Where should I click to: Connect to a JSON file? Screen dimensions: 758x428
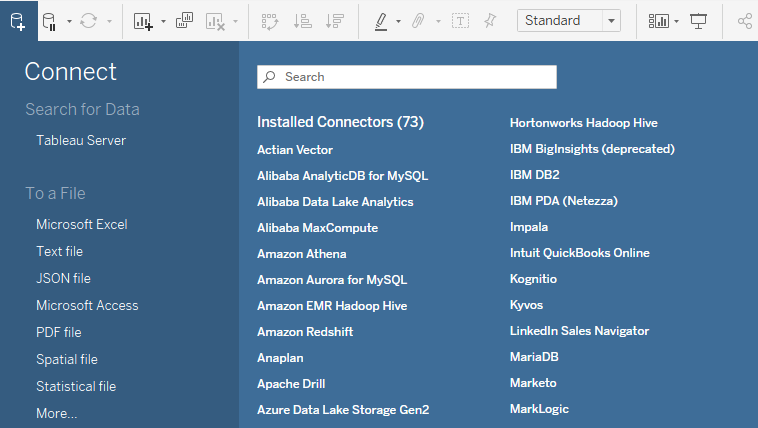point(63,279)
